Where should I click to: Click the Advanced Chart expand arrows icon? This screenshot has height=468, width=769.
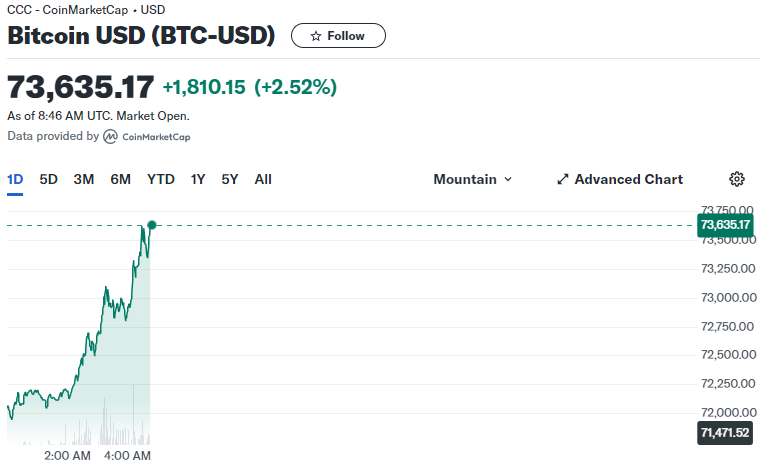tap(563, 180)
